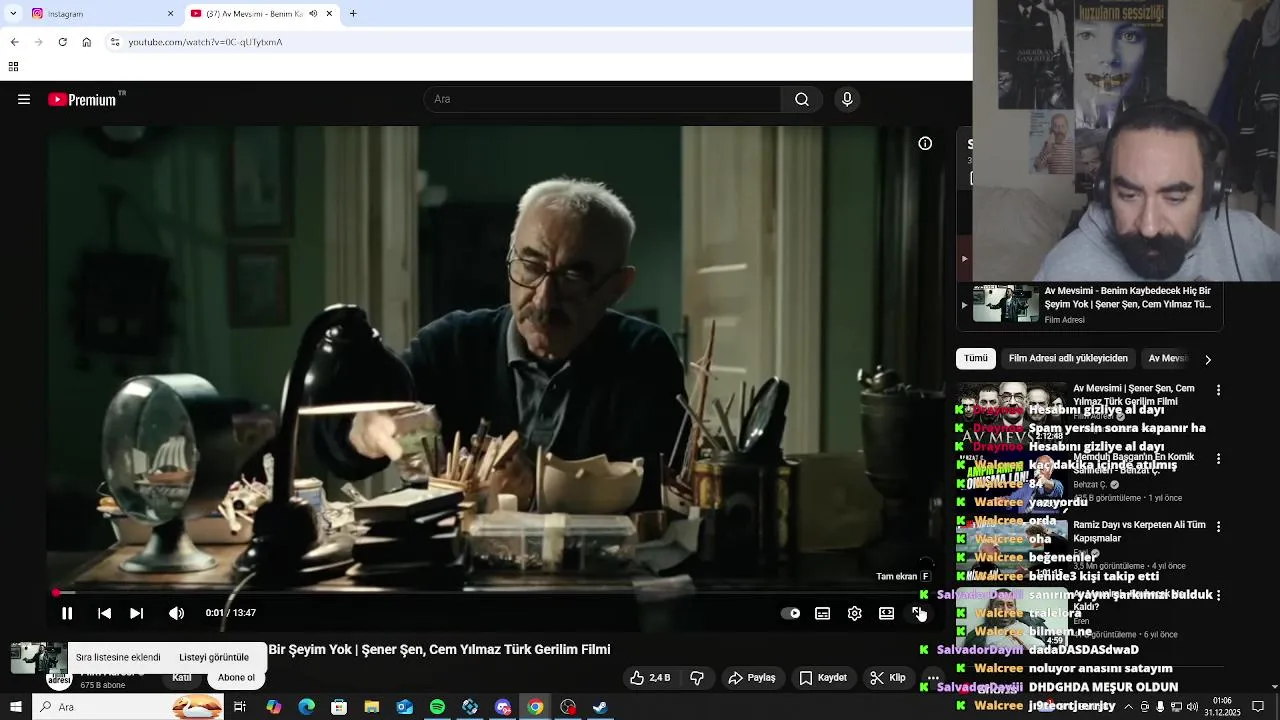Go to the previous video in the player
This screenshot has width=1280, height=720.
[x=104, y=613]
